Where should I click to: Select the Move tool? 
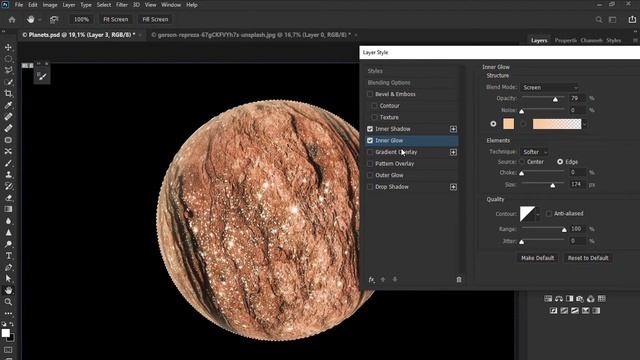8,47
